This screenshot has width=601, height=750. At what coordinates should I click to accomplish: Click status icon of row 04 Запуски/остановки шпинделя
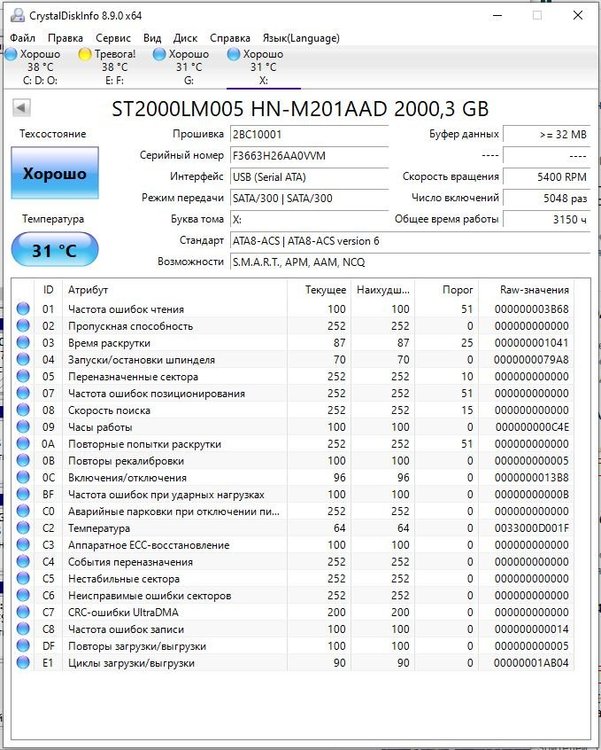pos(23,359)
